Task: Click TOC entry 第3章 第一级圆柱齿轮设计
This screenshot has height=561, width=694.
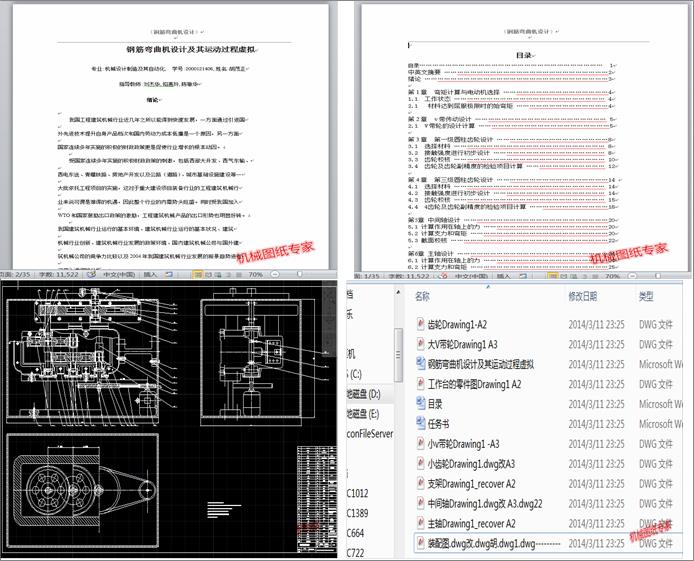Action: tap(451, 139)
